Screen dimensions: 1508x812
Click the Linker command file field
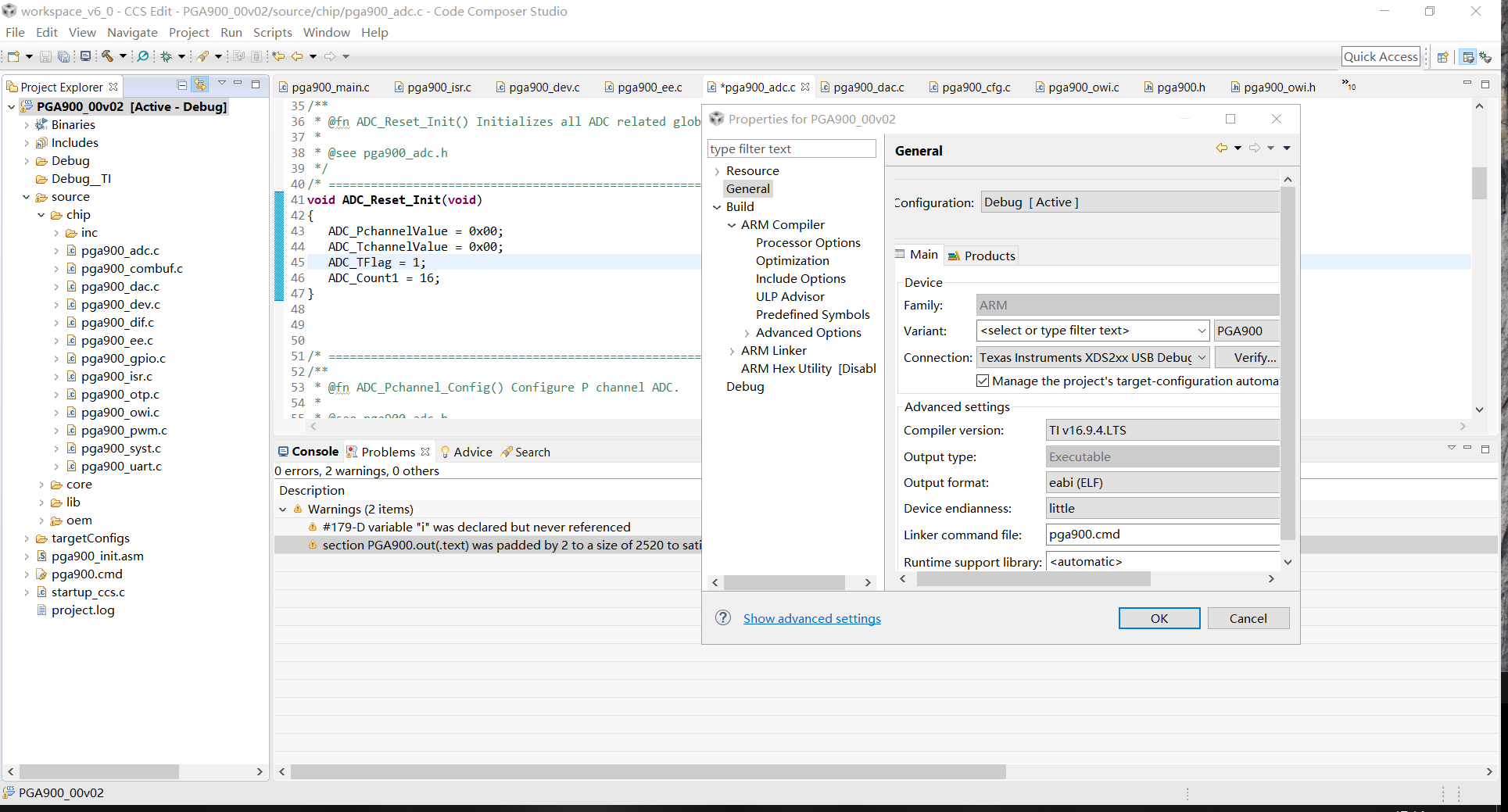coord(1161,535)
